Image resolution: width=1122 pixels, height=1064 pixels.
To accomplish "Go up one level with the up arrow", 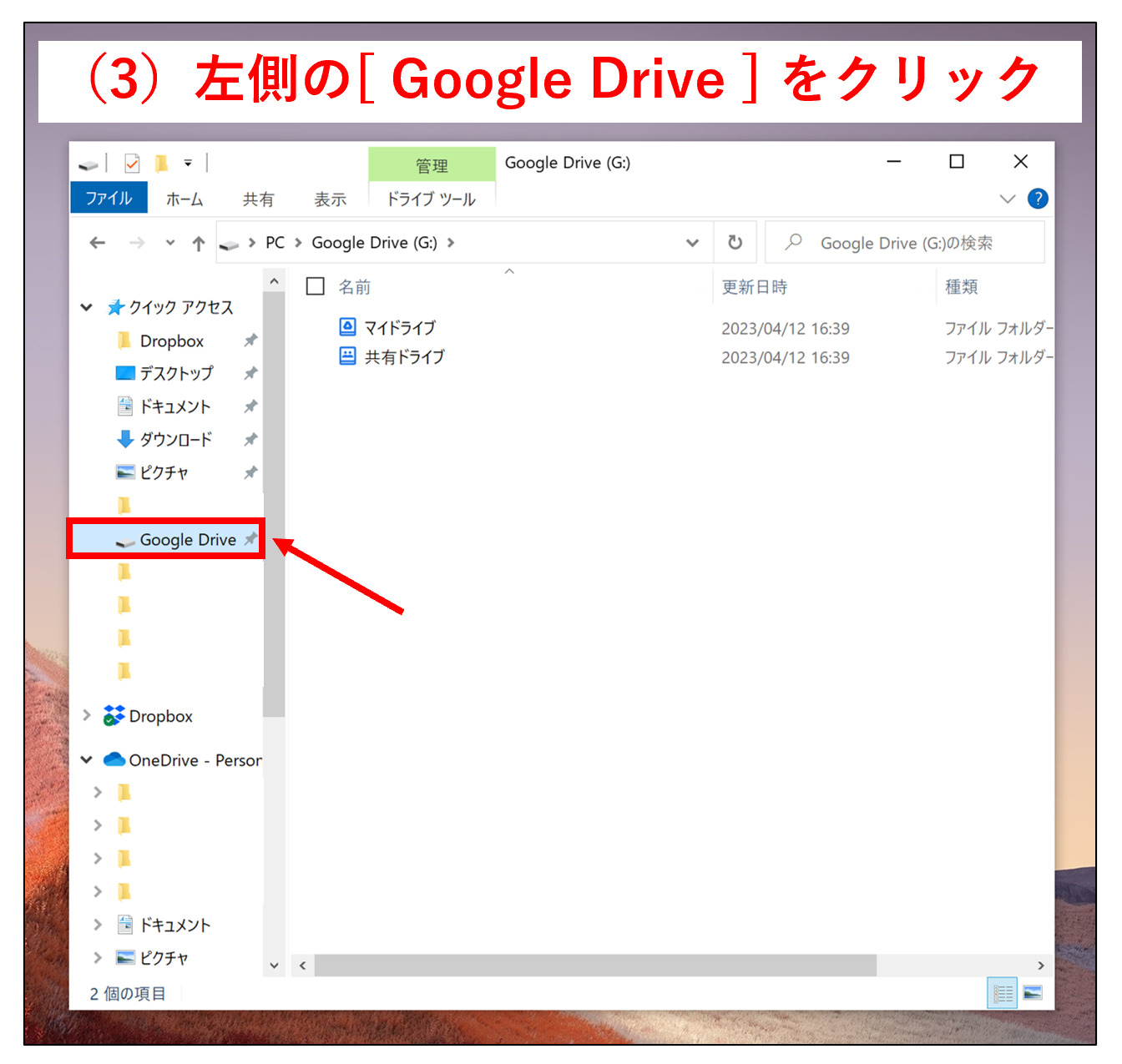I will (x=198, y=243).
